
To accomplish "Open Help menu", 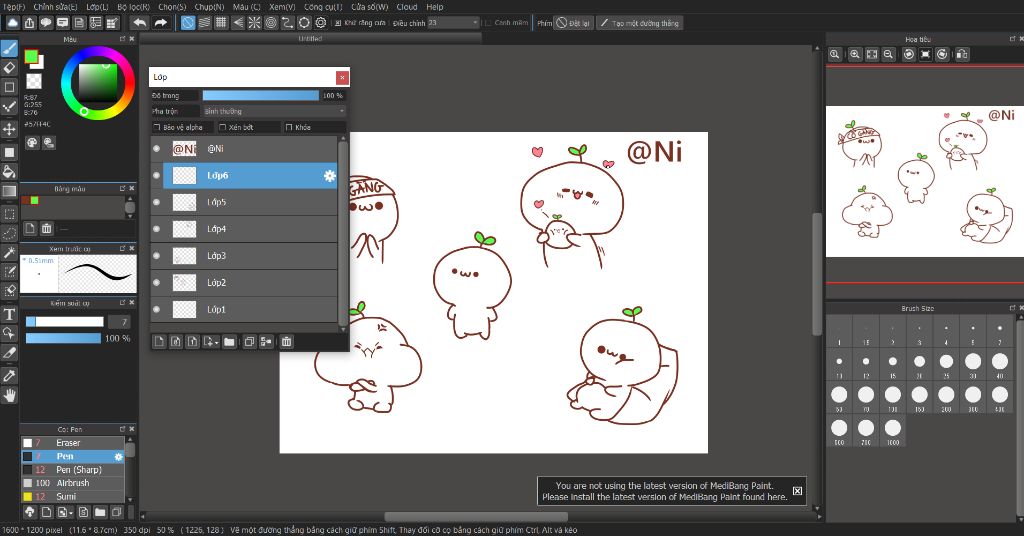I will click(435, 7).
